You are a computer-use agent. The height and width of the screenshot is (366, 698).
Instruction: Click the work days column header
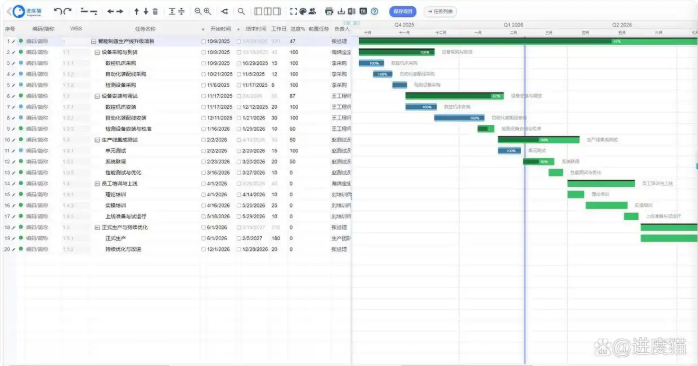pos(279,28)
